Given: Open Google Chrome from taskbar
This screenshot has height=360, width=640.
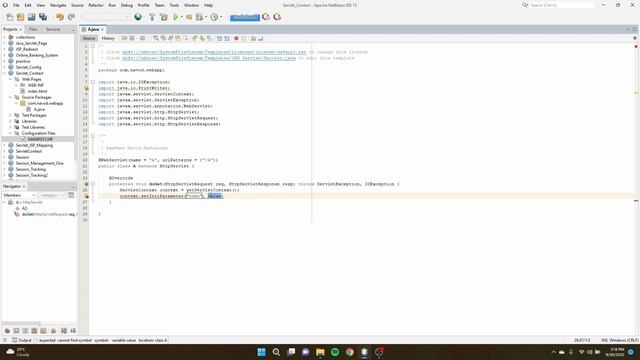Looking at the screenshot, I should 349,352.
